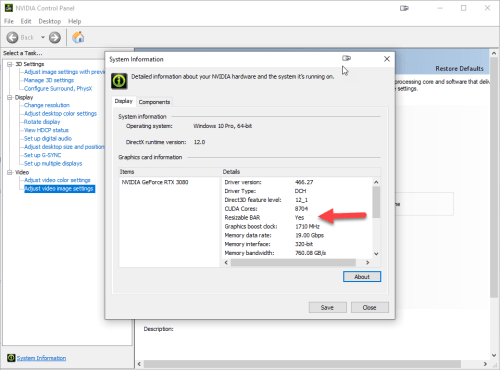Open Rotate display
This screenshot has height=370, width=500.
click(x=42, y=122)
